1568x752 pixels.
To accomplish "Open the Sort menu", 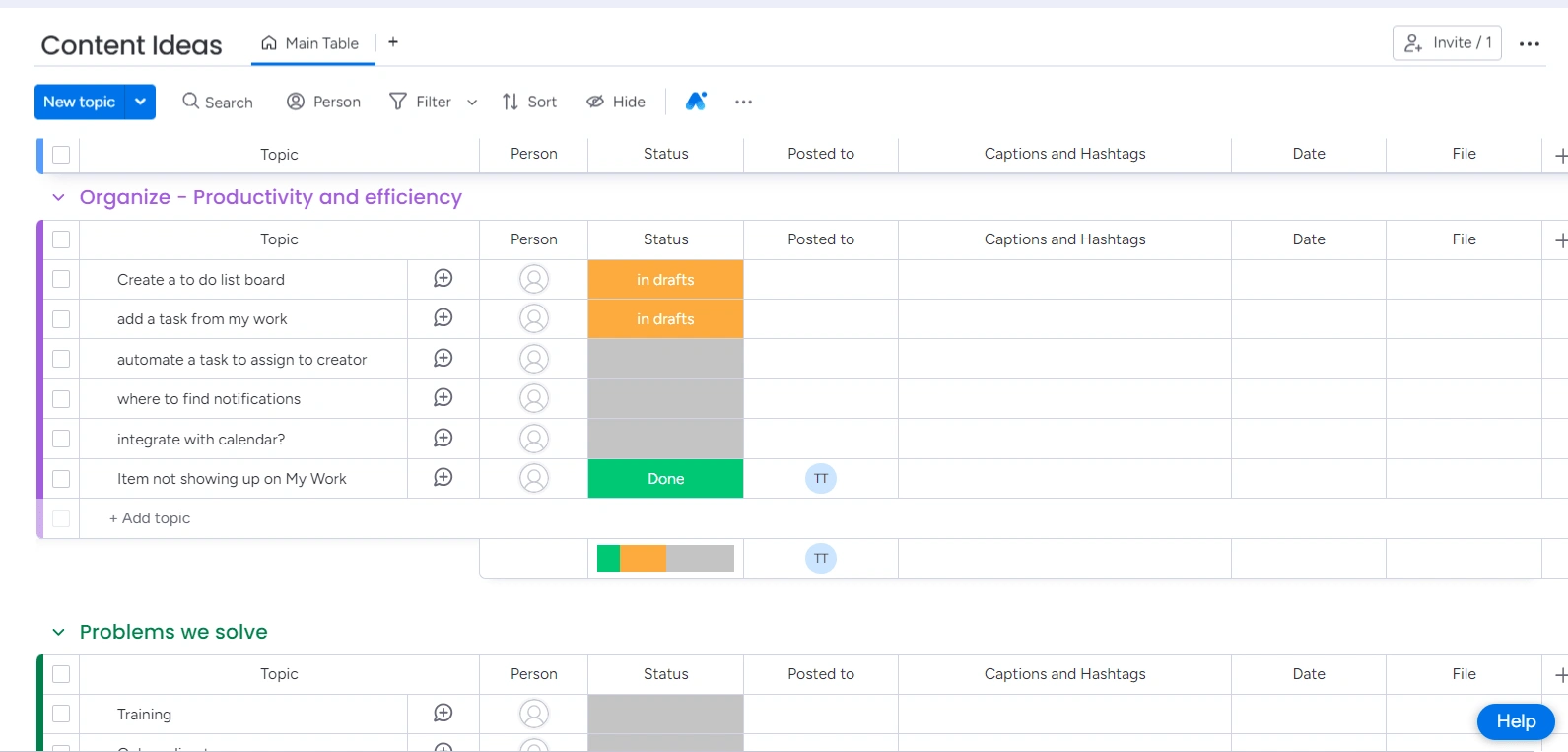I will point(529,102).
